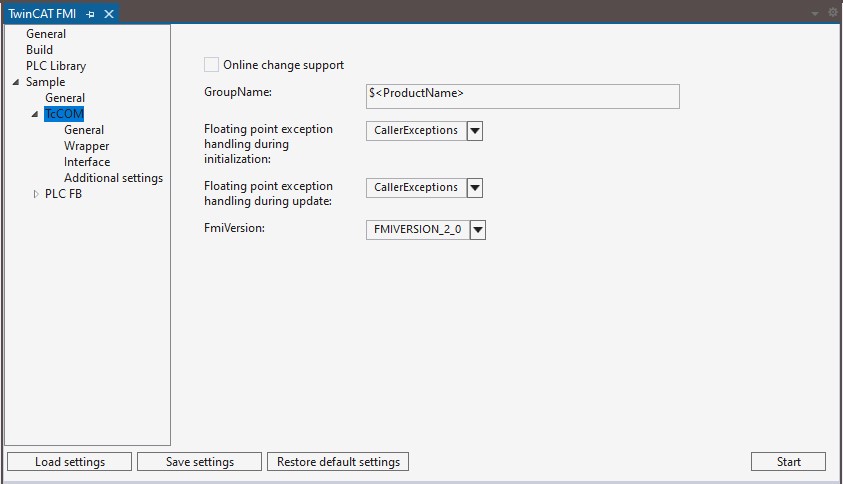Click the GroupName input field

coord(523,96)
